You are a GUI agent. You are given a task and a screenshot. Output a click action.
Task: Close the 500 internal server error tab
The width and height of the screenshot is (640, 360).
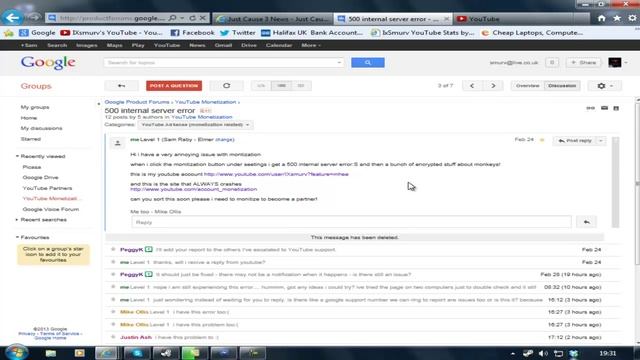coord(447,19)
